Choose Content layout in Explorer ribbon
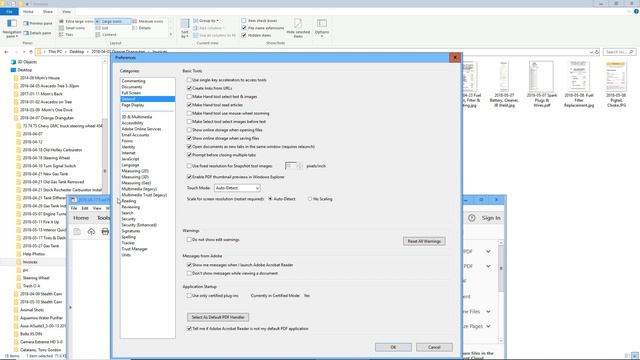Viewport: 640px width, 360px height. (x=106, y=35)
